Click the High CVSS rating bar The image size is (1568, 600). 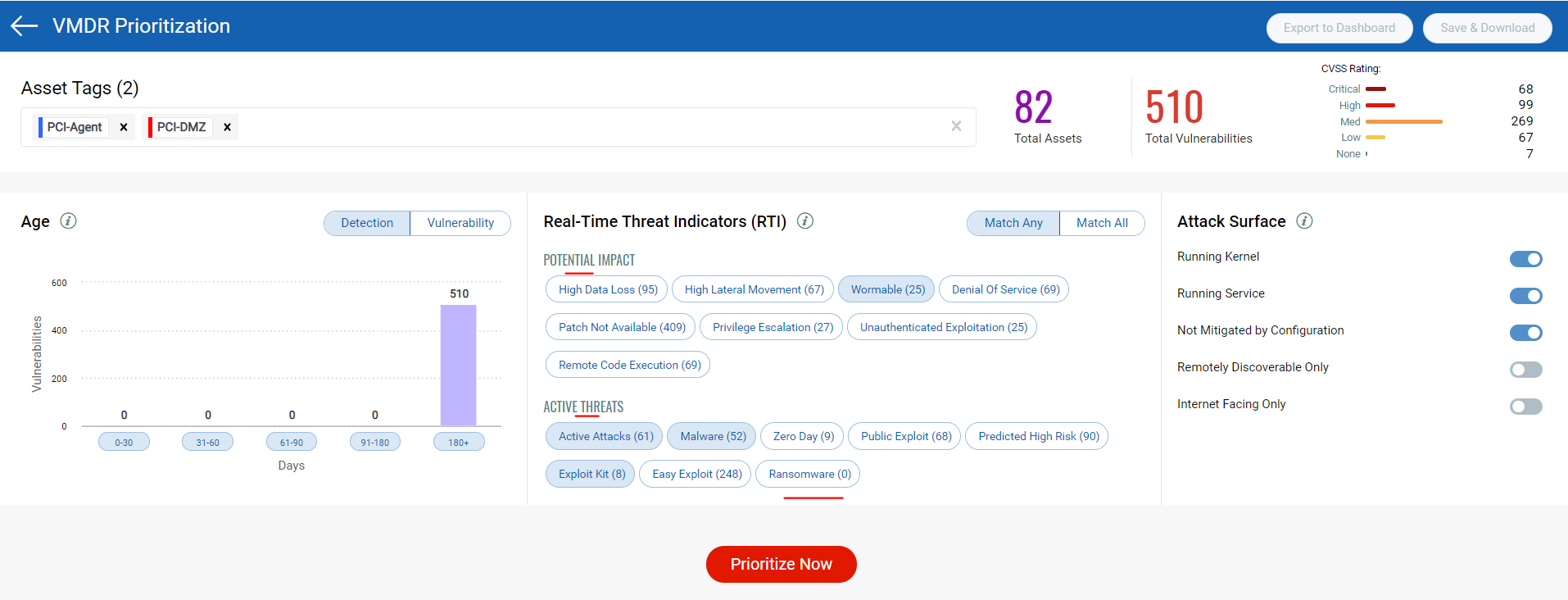[1380, 105]
